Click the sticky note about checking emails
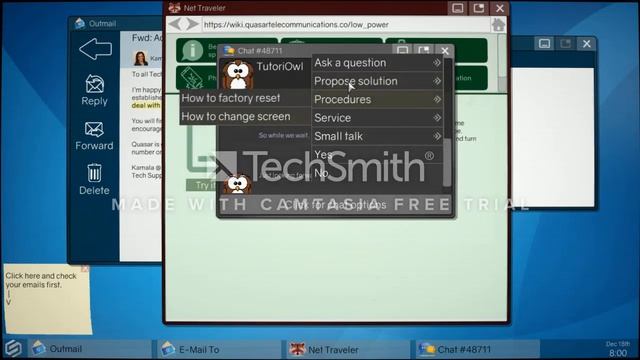Viewport: 640px width, 360px height. tap(47, 299)
